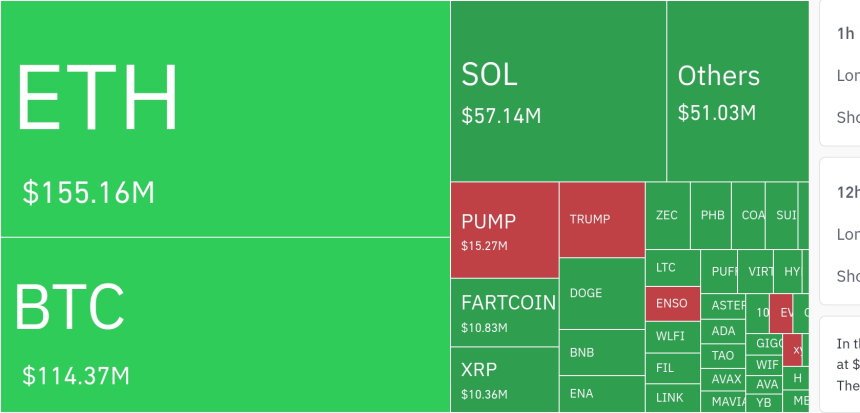Click the ENA block

601,393
